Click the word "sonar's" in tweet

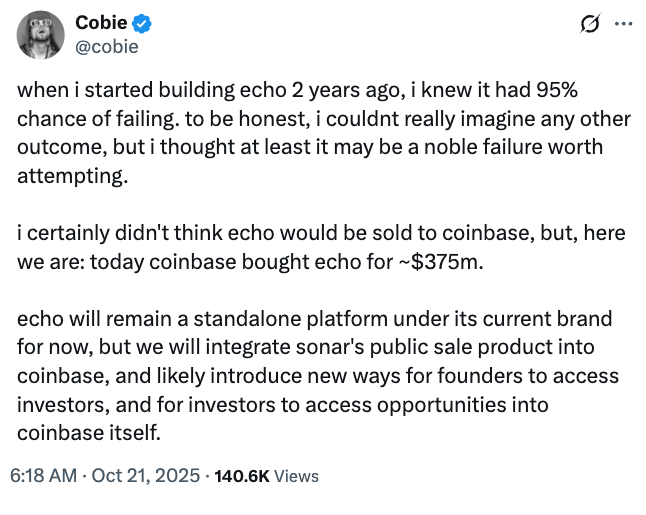(x=386, y=348)
